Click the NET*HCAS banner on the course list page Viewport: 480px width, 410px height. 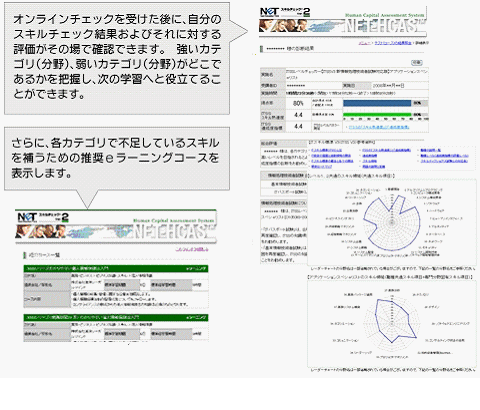pos(174,231)
